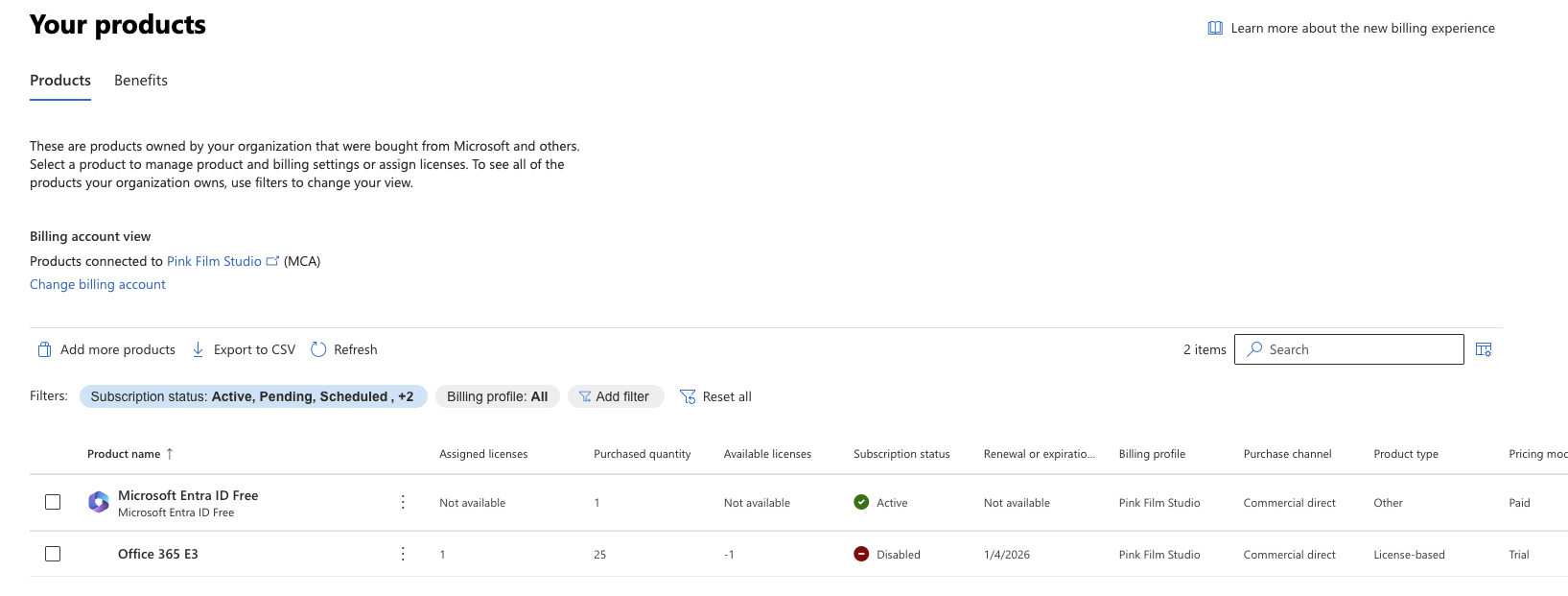
Task: Click the Reset all filter icon
Action: (x=688, y=396)
